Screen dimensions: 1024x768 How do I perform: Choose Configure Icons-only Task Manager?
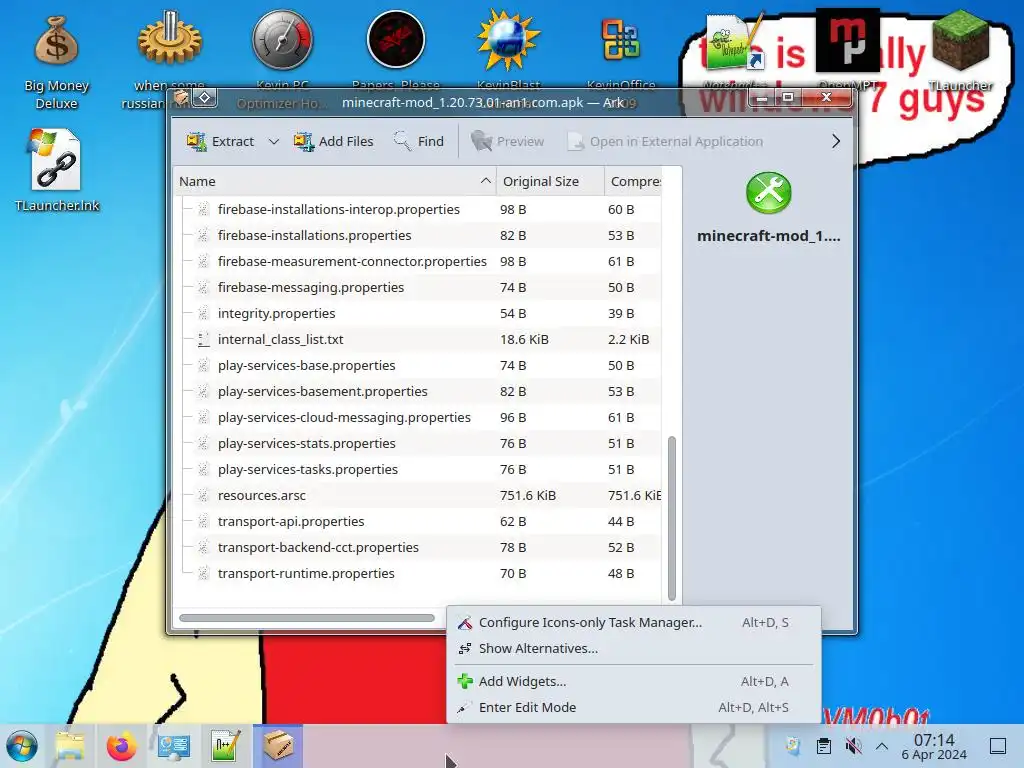pos(633,622)
